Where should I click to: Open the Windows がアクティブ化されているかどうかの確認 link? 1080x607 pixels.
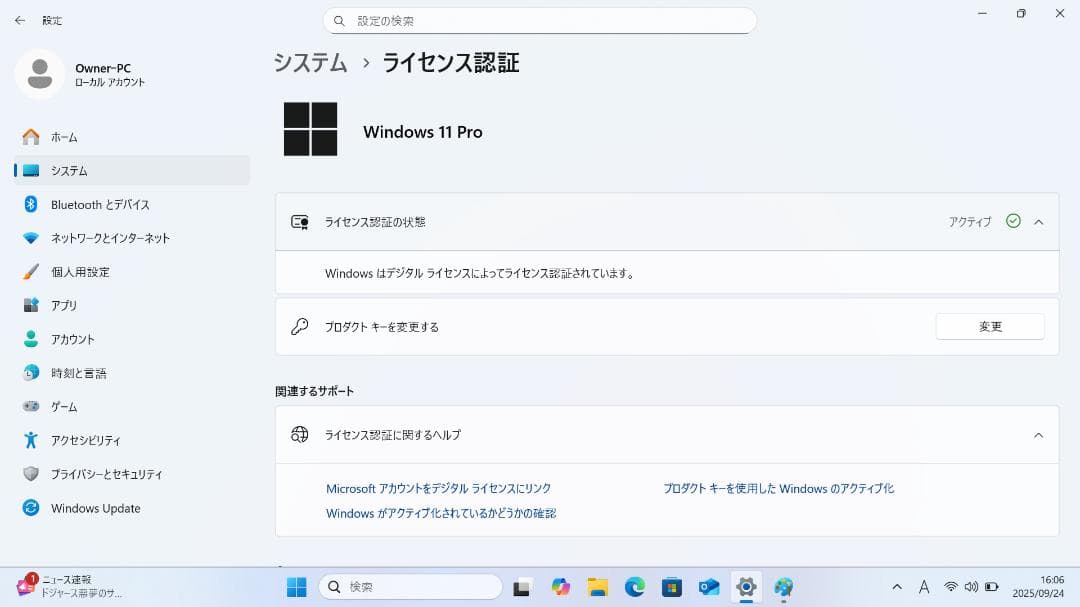(441, 512)
